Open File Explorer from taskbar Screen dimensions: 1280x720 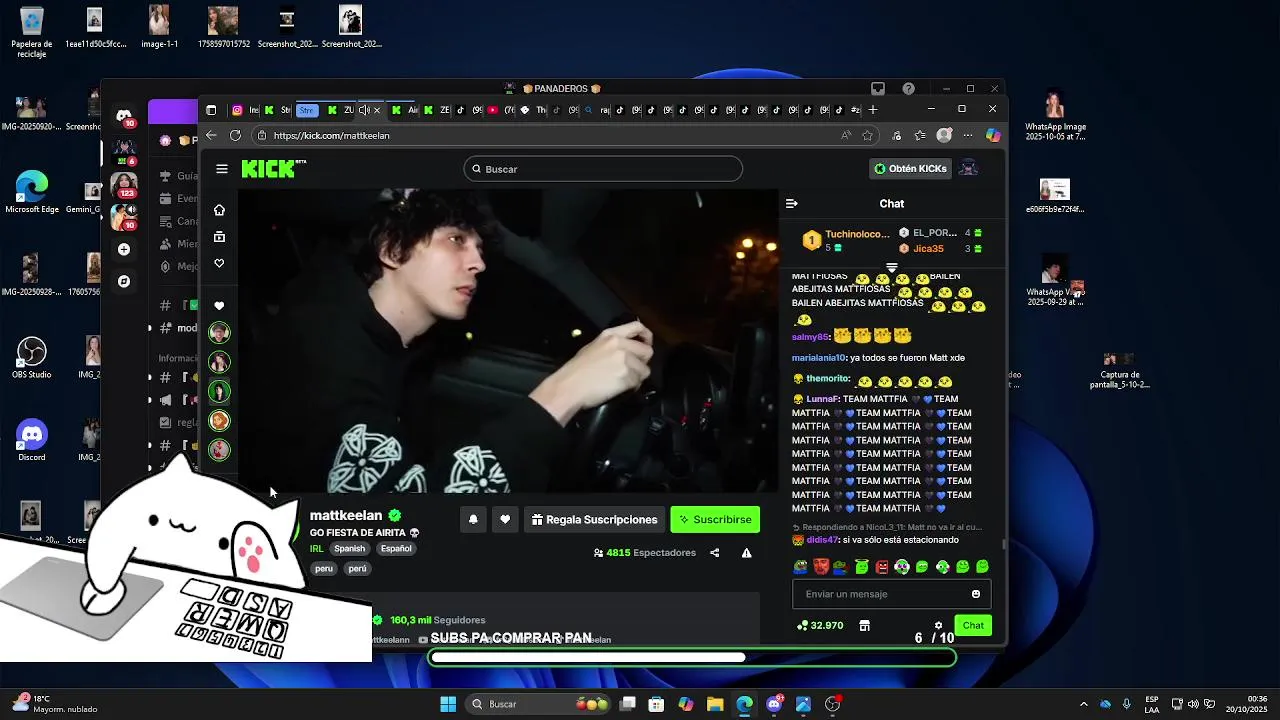(715, 704)
